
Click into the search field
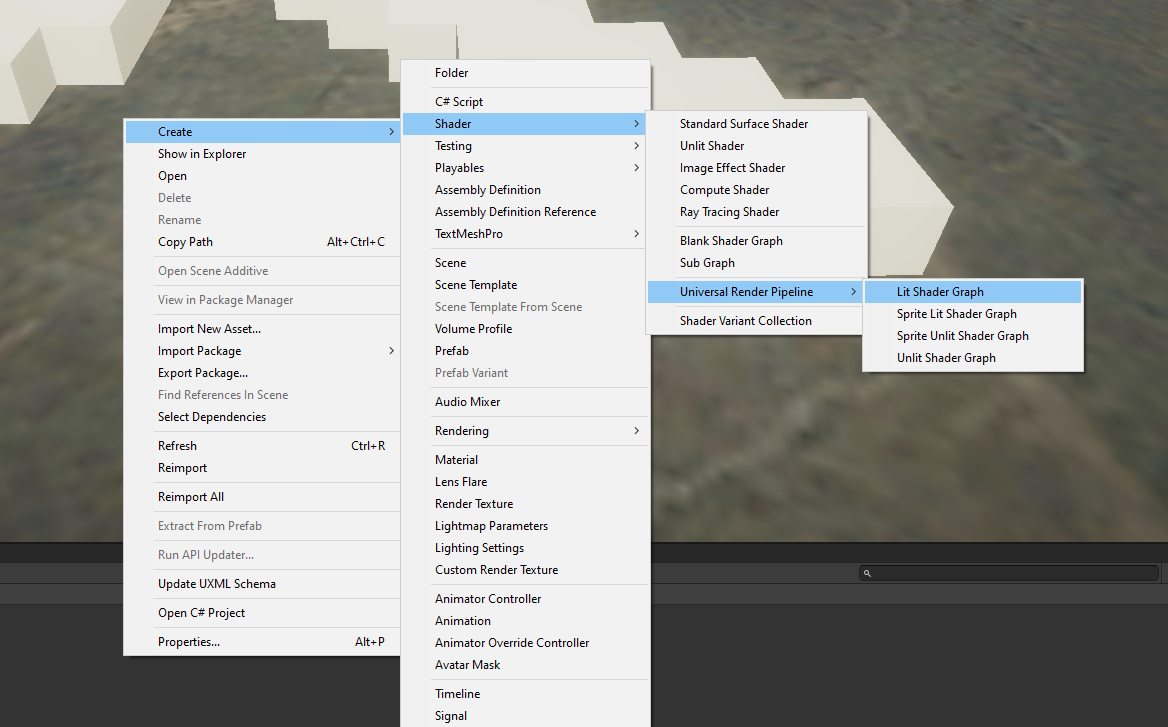tap(1000, 572)
